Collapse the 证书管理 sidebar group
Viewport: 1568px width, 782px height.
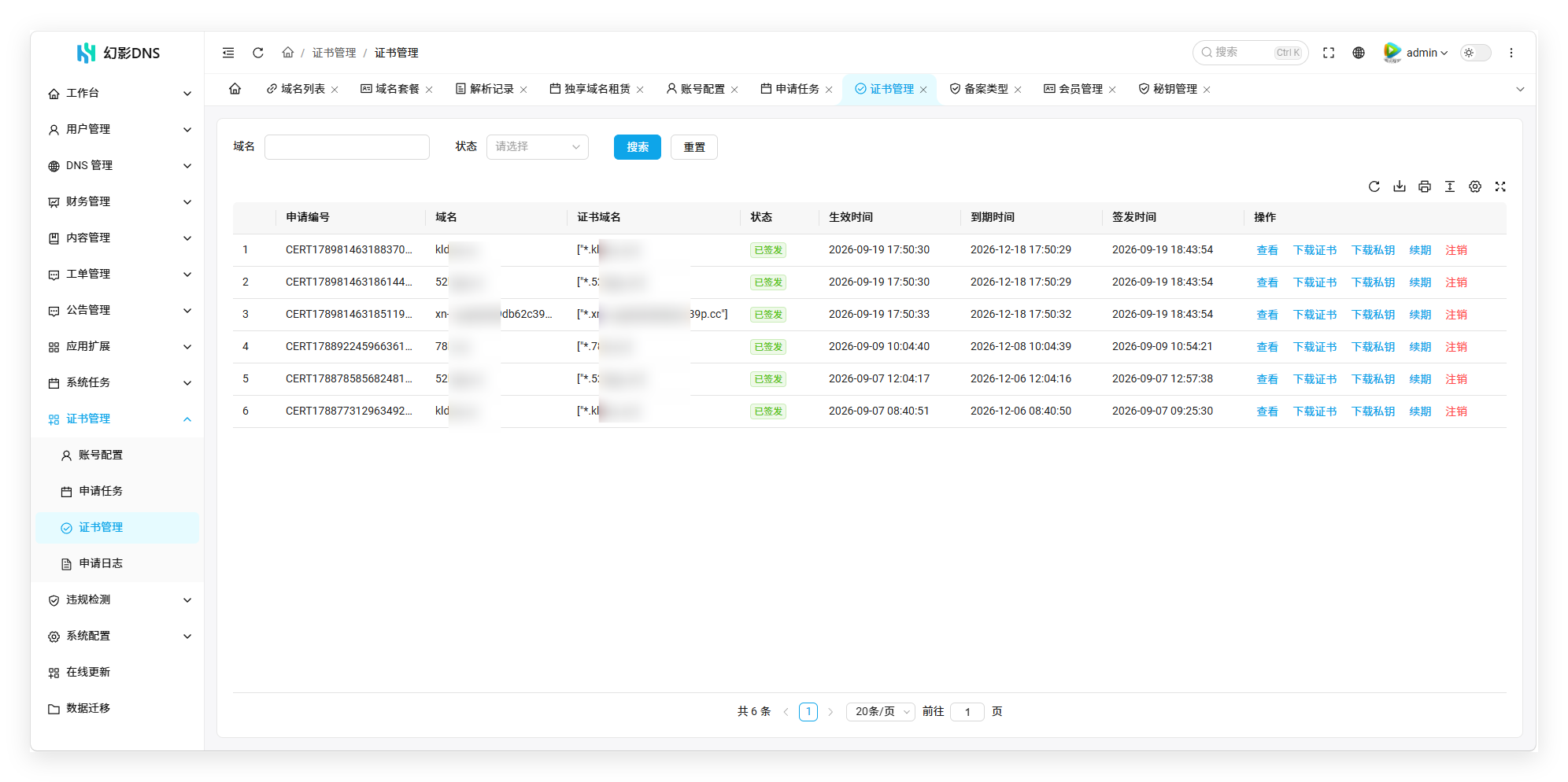point(118,419)
